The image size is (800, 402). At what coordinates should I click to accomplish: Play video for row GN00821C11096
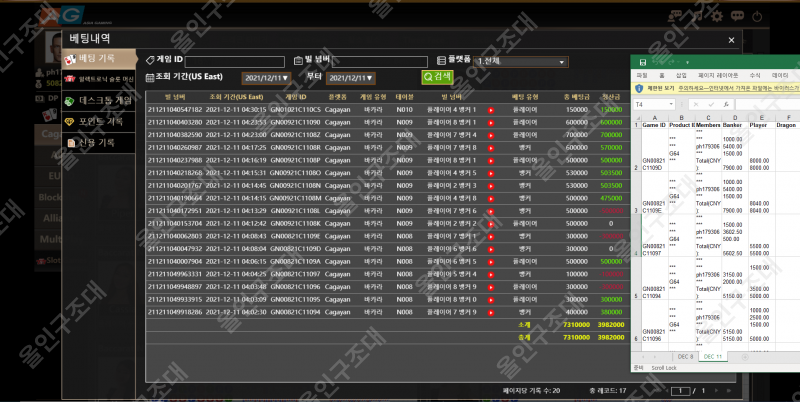tap(491, 287)
